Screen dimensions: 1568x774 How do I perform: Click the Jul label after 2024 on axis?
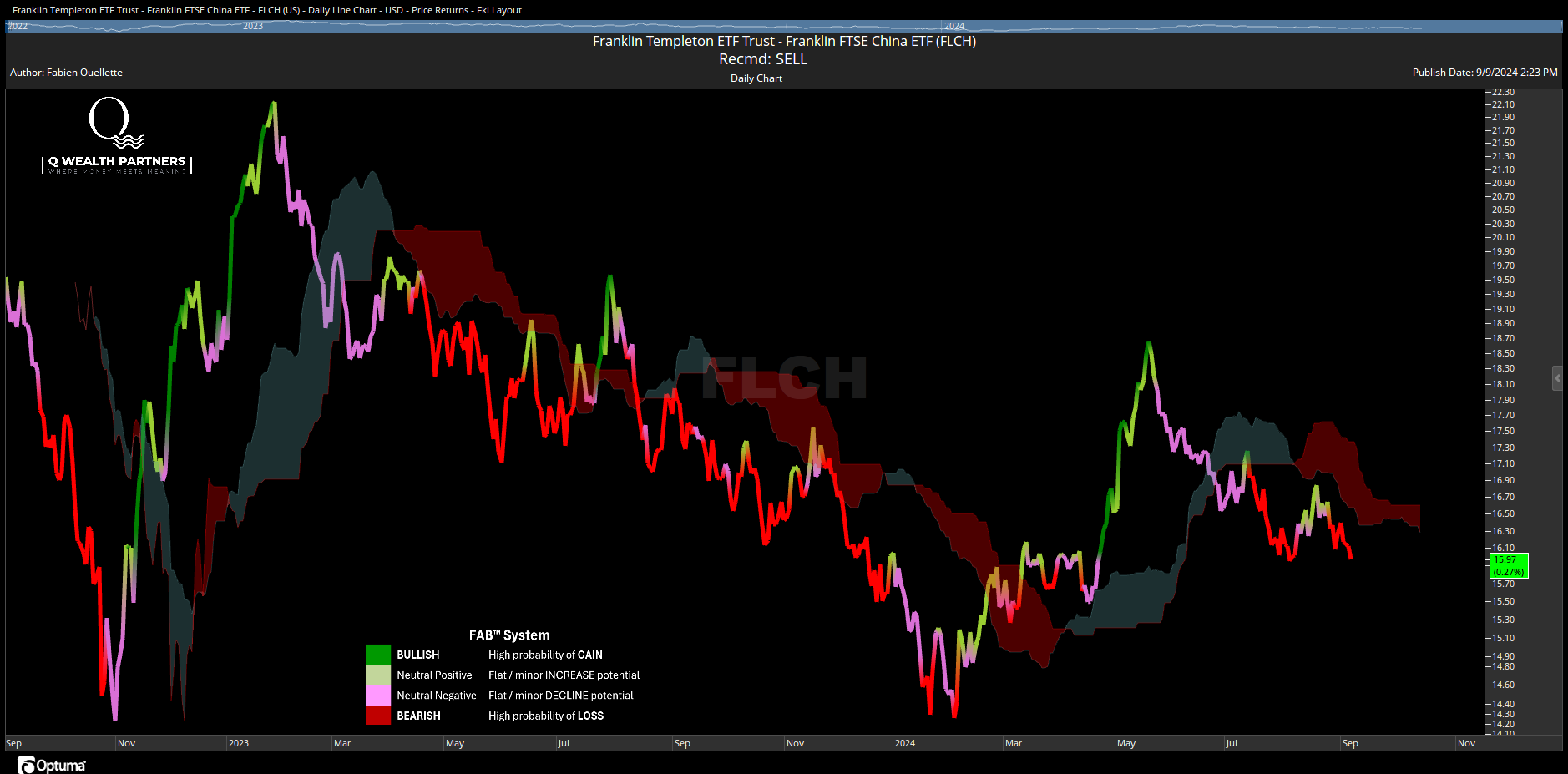click(x=1232, y=743)
